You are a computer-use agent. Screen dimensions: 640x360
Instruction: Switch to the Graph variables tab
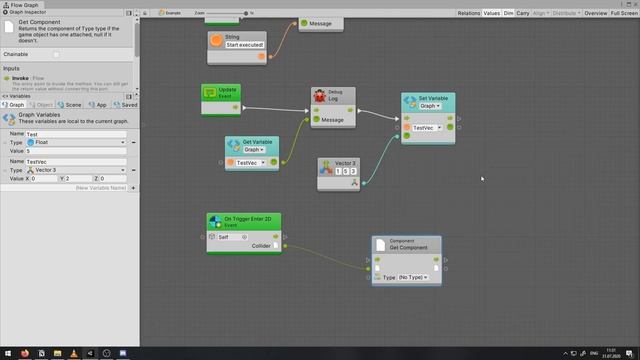pyautogui.click(x=13, y=105)
